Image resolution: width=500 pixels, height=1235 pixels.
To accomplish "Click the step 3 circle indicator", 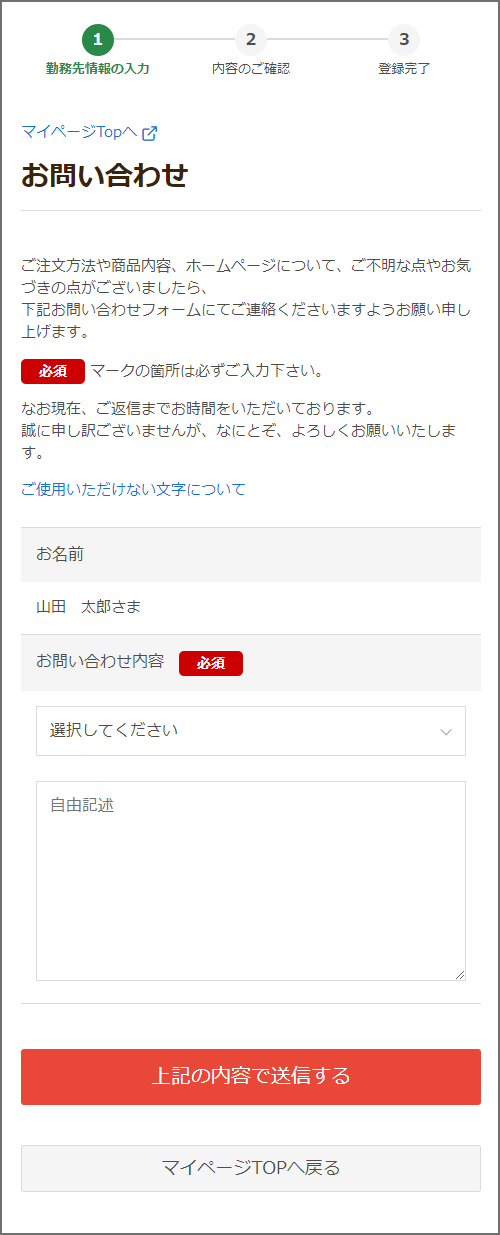I will pyautogui.click(x=404, y=40).
